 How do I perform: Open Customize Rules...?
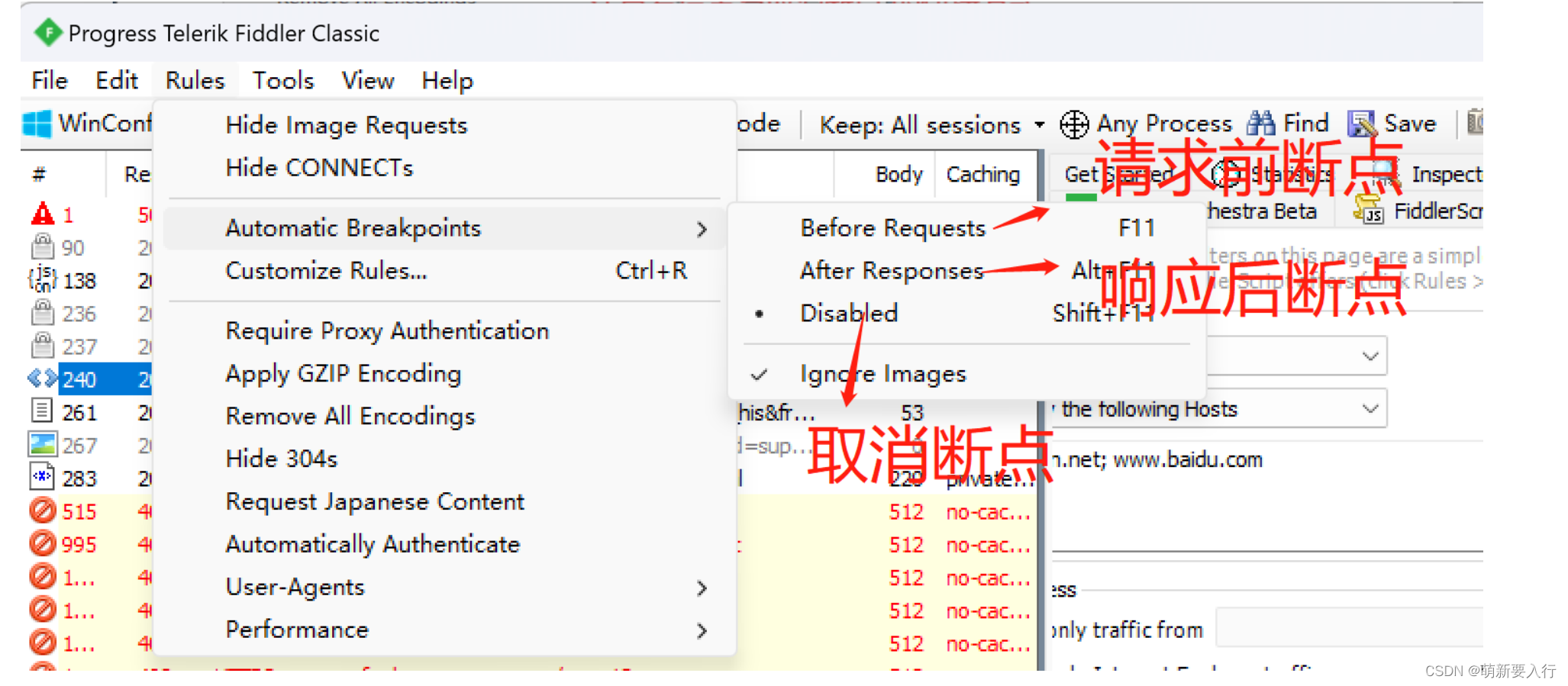coord(326,271)
